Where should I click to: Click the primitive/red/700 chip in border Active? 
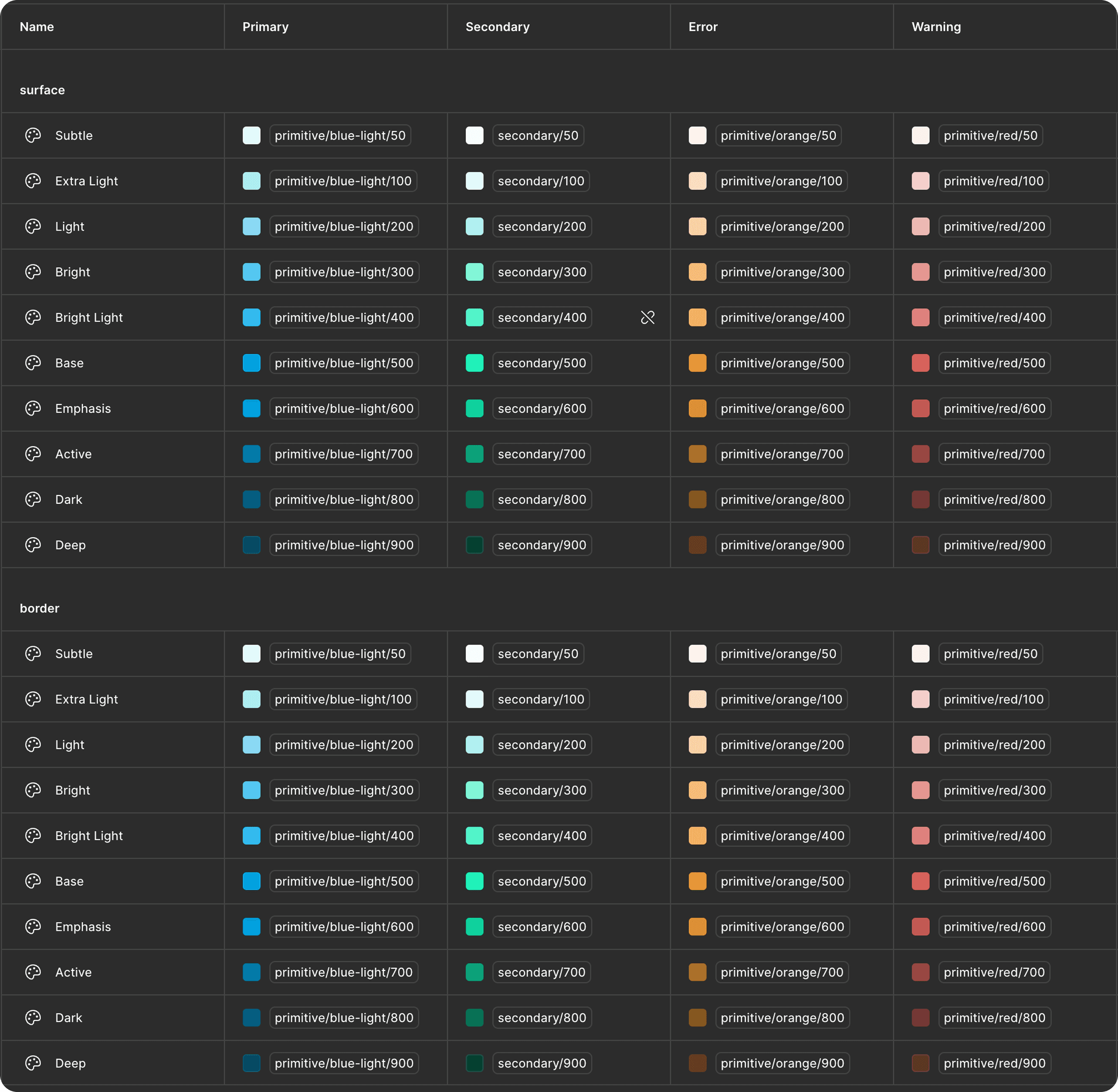pos(993,972)
